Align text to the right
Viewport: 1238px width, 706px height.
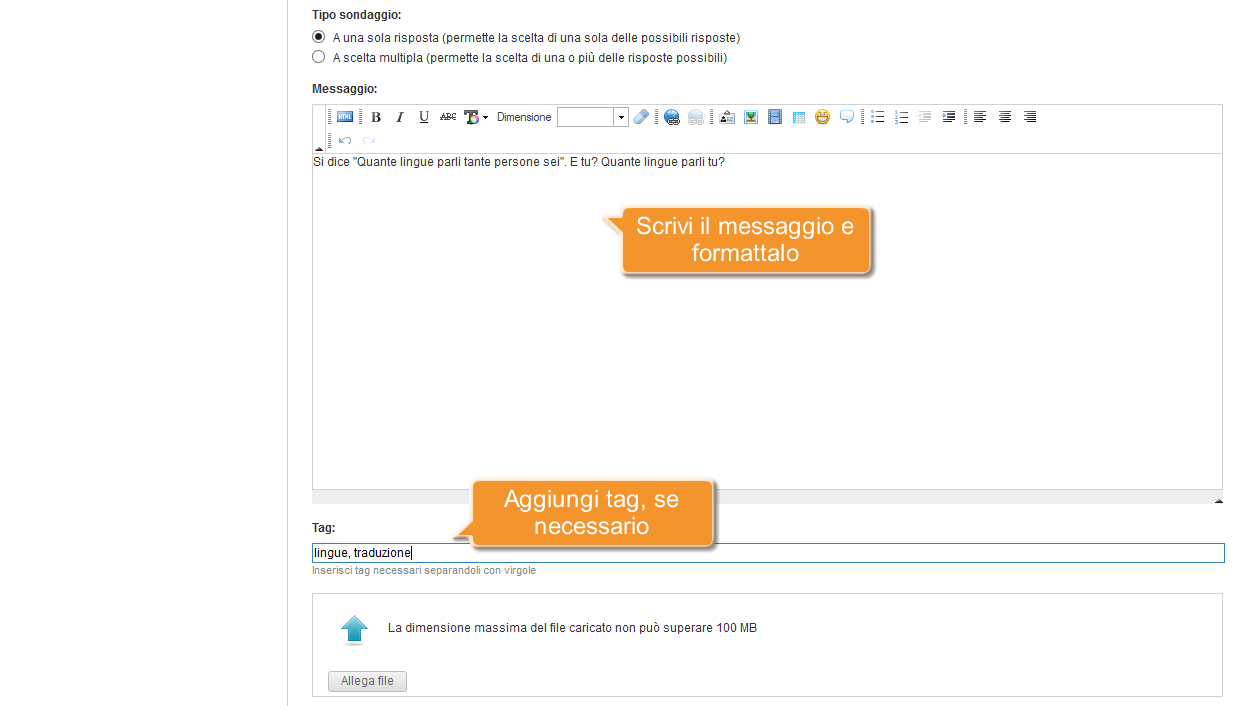(1030, 117)
